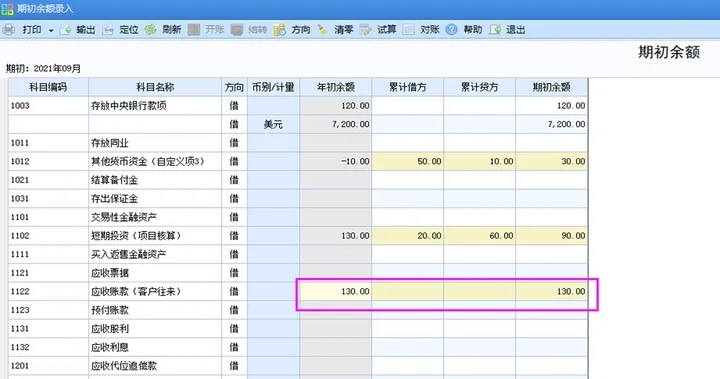Viewport: 720px width, 379px height.
Task: Click the 期初余额 column header
Action: point(551,87)
